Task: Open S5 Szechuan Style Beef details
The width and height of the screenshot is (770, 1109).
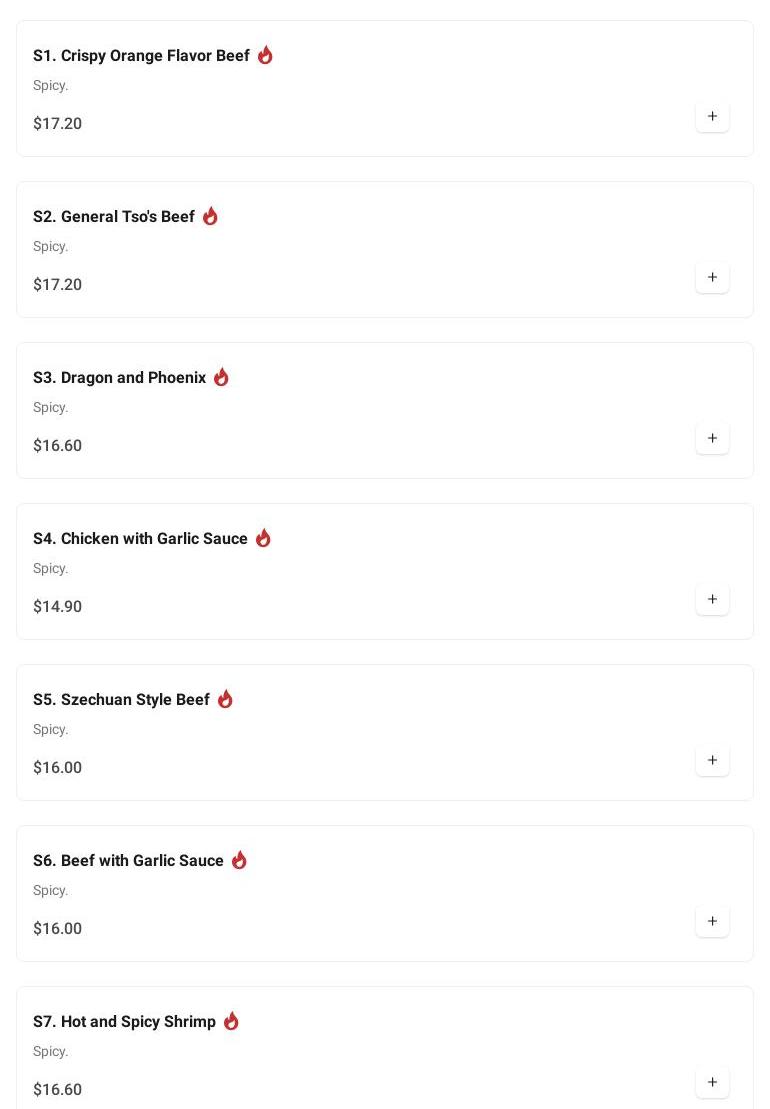Action: coord(121,700)
